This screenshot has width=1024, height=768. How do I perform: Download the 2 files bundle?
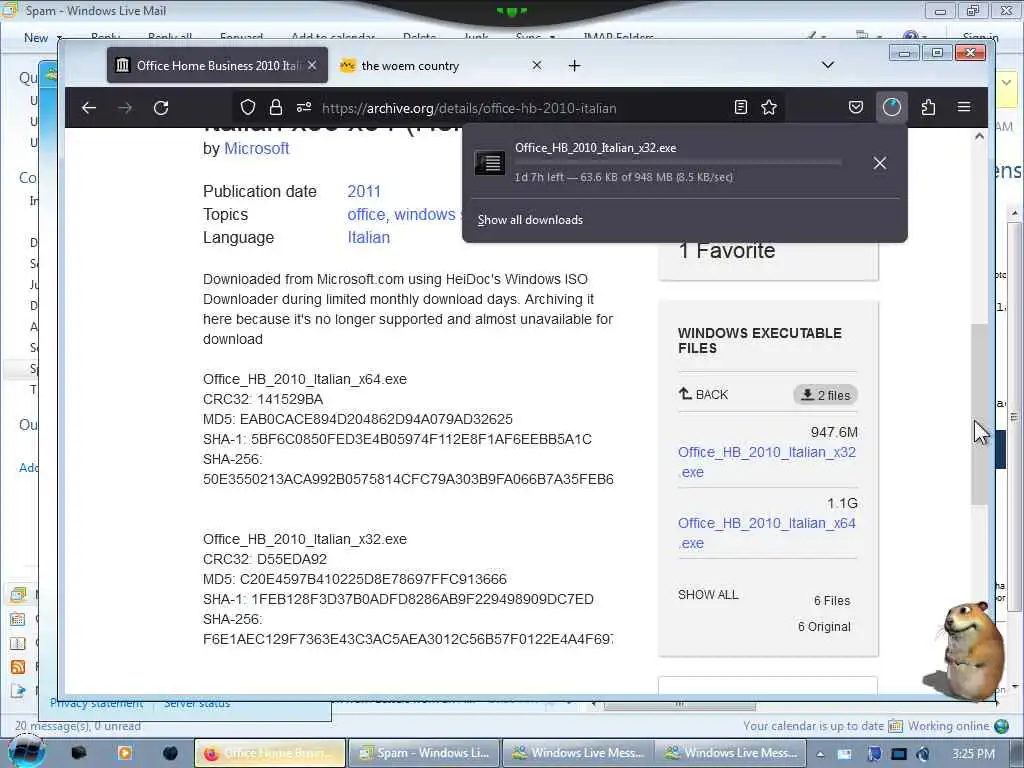(x=825, y=395)
